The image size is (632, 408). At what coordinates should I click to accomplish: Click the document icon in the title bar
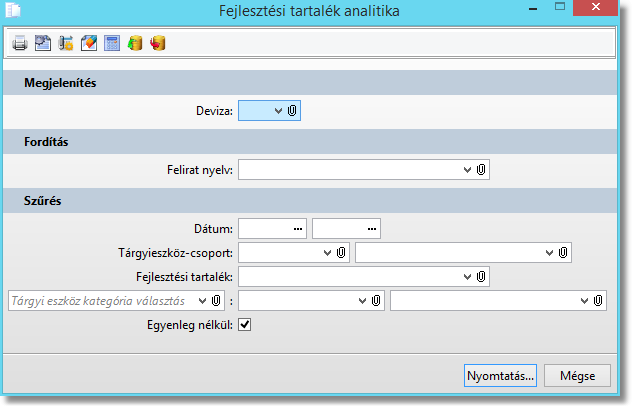pyautogui.click(x=13, y=10)
